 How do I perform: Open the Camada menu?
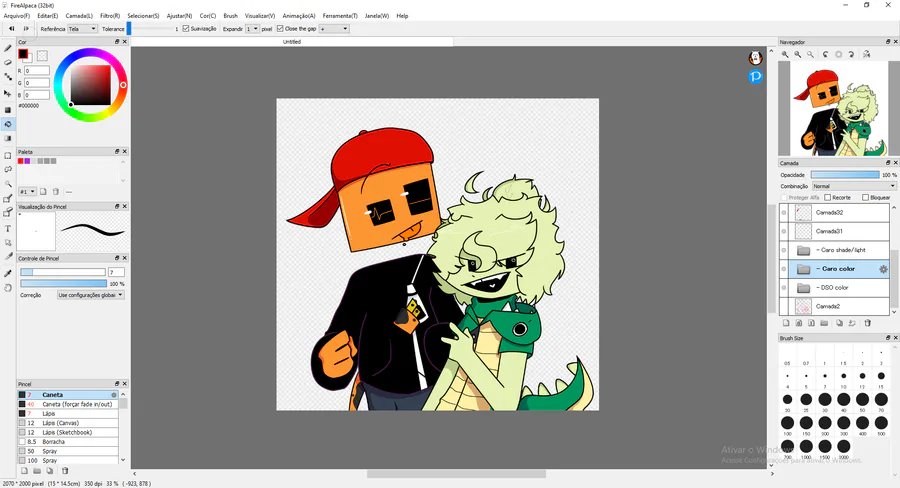pyautogui.click(x=79, y=16)
